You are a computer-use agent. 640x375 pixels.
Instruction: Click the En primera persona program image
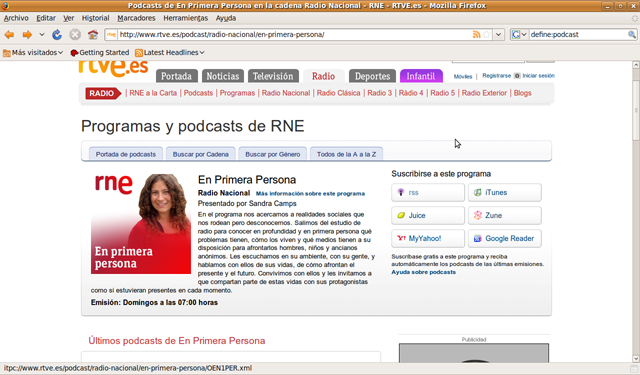[x=141, y=223]
